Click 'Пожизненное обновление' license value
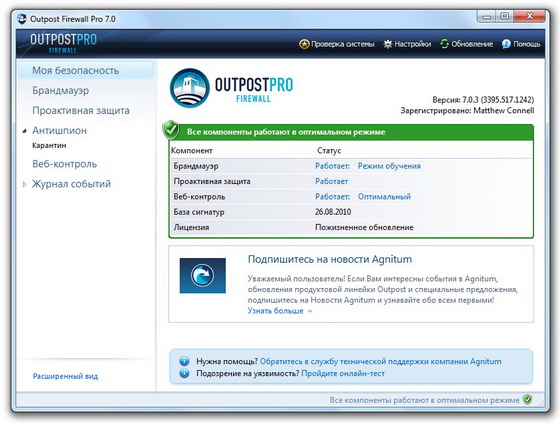The width and height of the screenshot is (560, 425). [364, 227]
